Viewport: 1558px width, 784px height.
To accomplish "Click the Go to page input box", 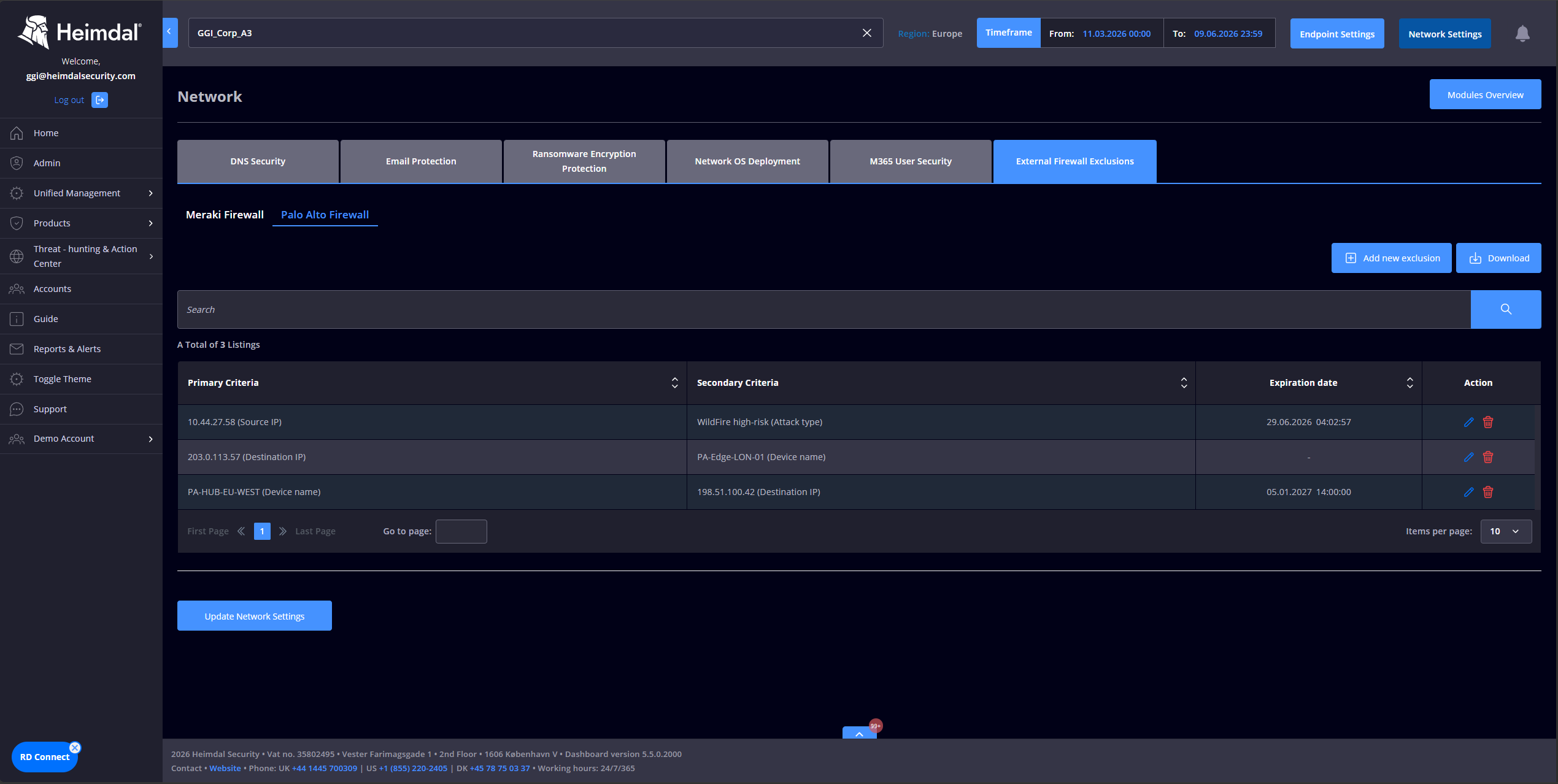I will pyautogui.click(x=461, y=531).
